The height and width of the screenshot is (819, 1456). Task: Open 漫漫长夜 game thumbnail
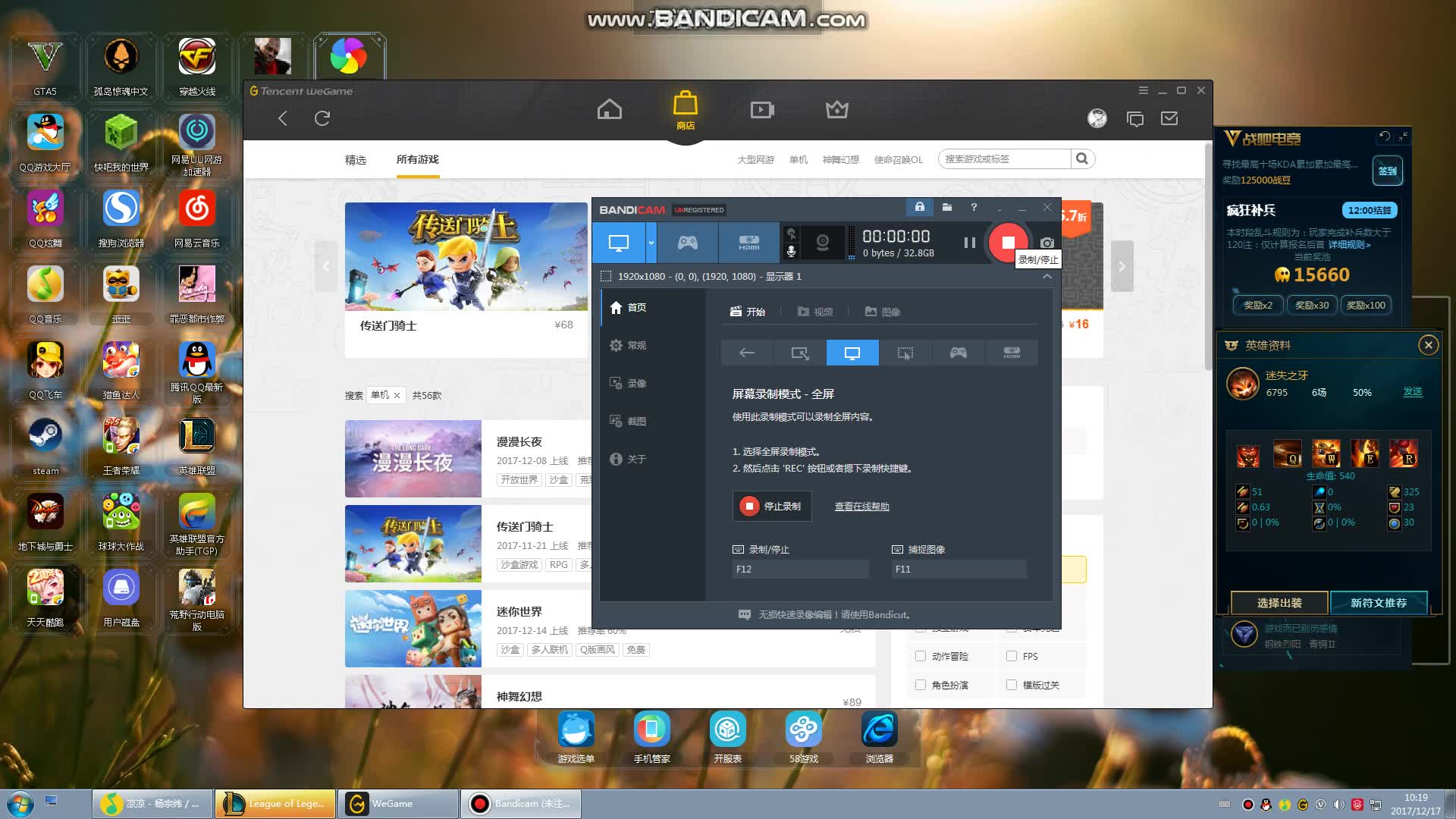[413, 459]
